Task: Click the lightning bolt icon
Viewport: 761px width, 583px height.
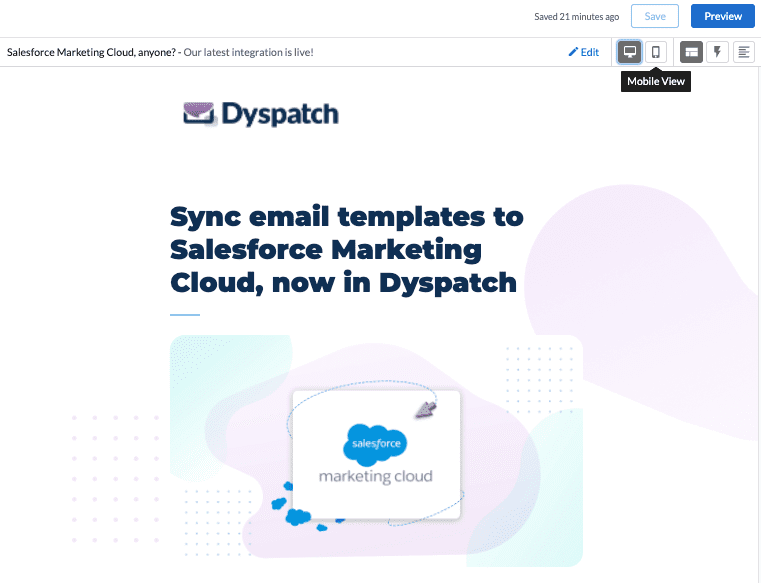Action: click(717, 52)
